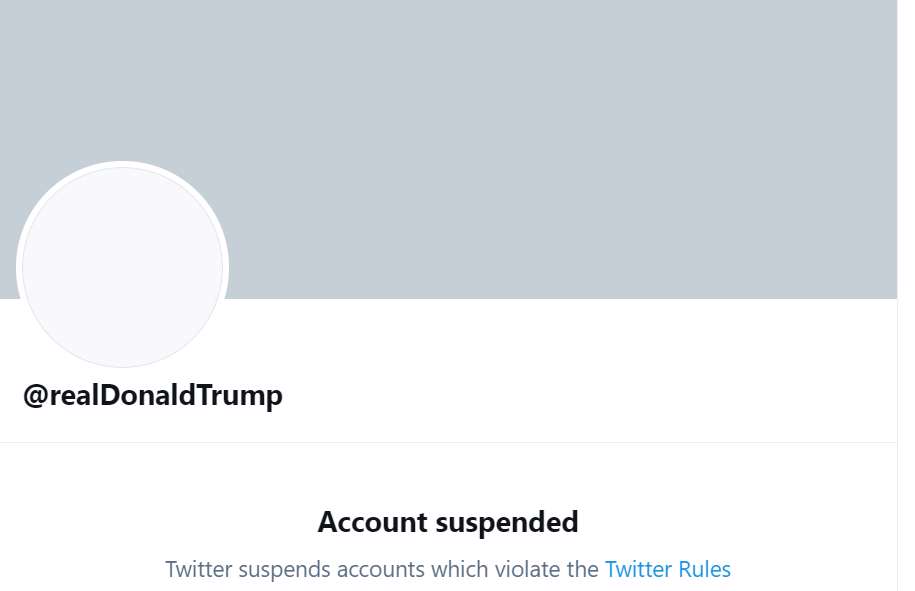Click the white border ring around the avatar
Image resolution: width=915 pixels, height=591 pixels.
click(123, 164)
